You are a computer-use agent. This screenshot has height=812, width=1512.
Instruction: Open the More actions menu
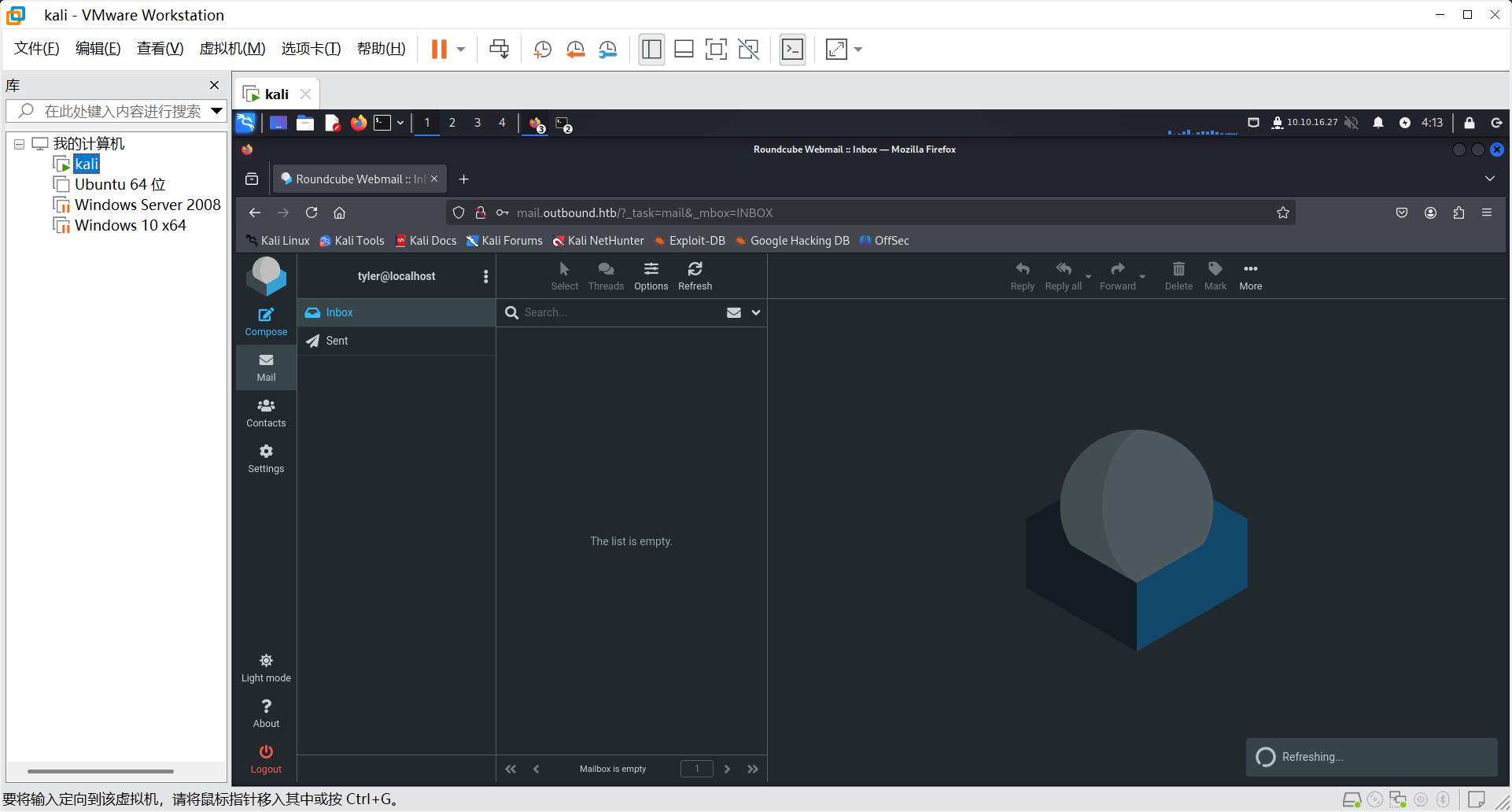tap(1250, 276)
